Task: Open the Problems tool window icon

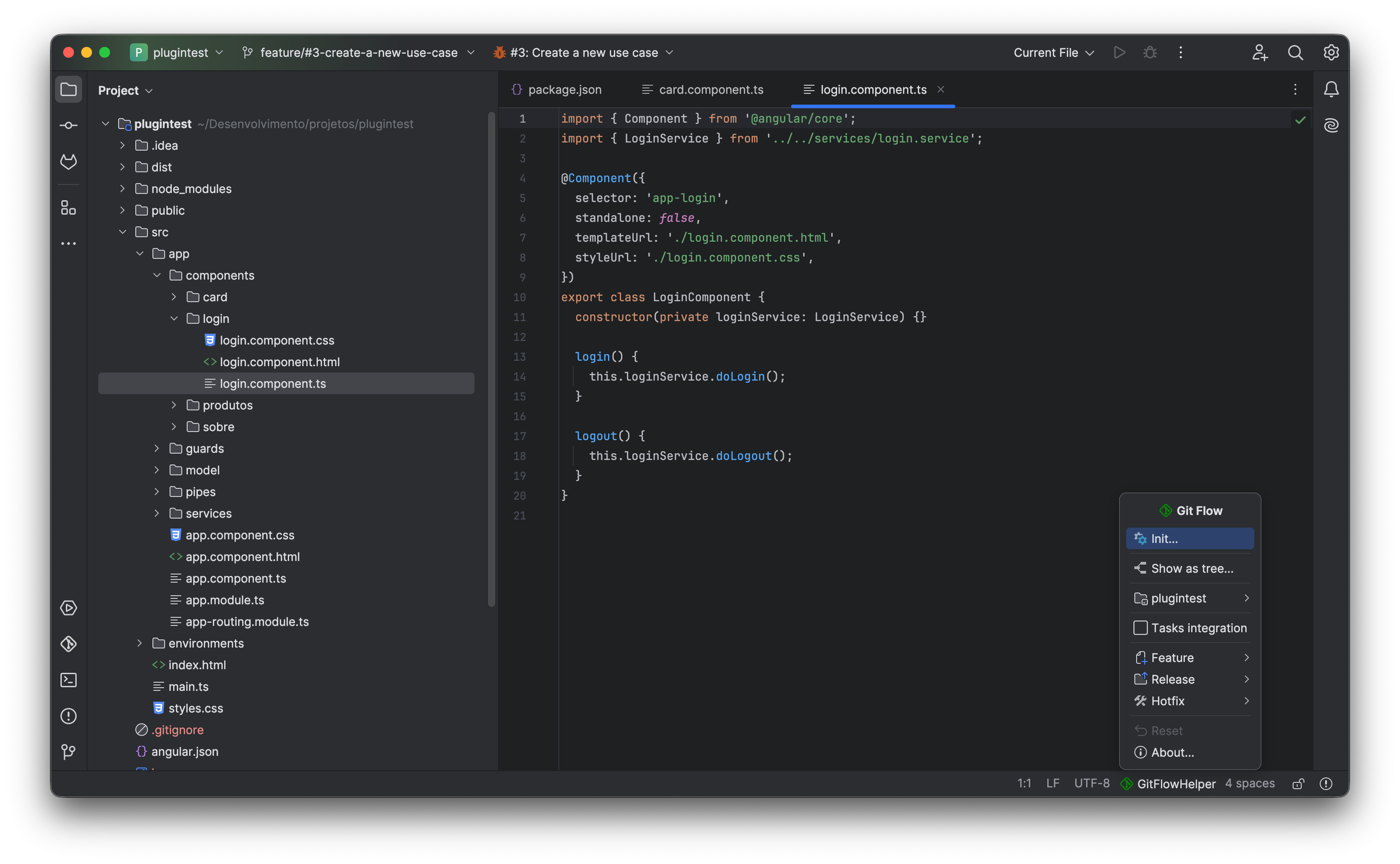Action: (x=69, y=716)
